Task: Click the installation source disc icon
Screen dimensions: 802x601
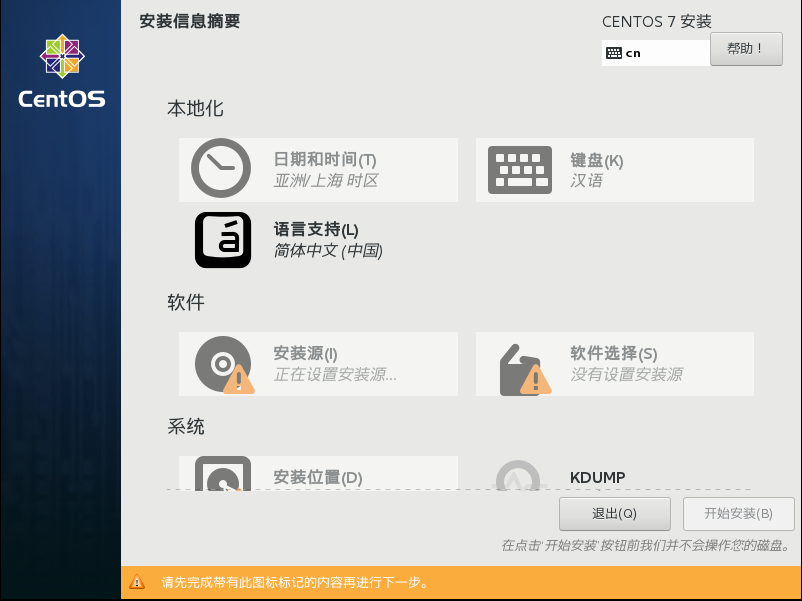Action: click(x=225, y=365)
